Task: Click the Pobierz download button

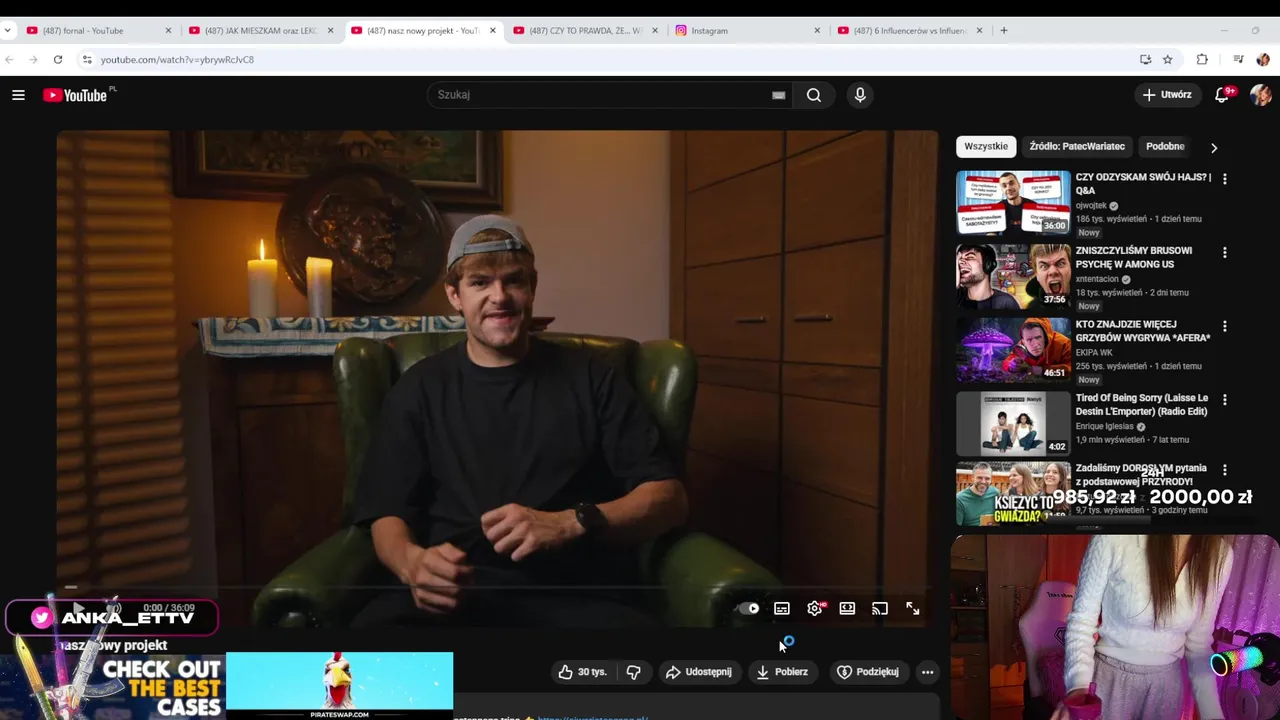Action: [x=782, y=672]
